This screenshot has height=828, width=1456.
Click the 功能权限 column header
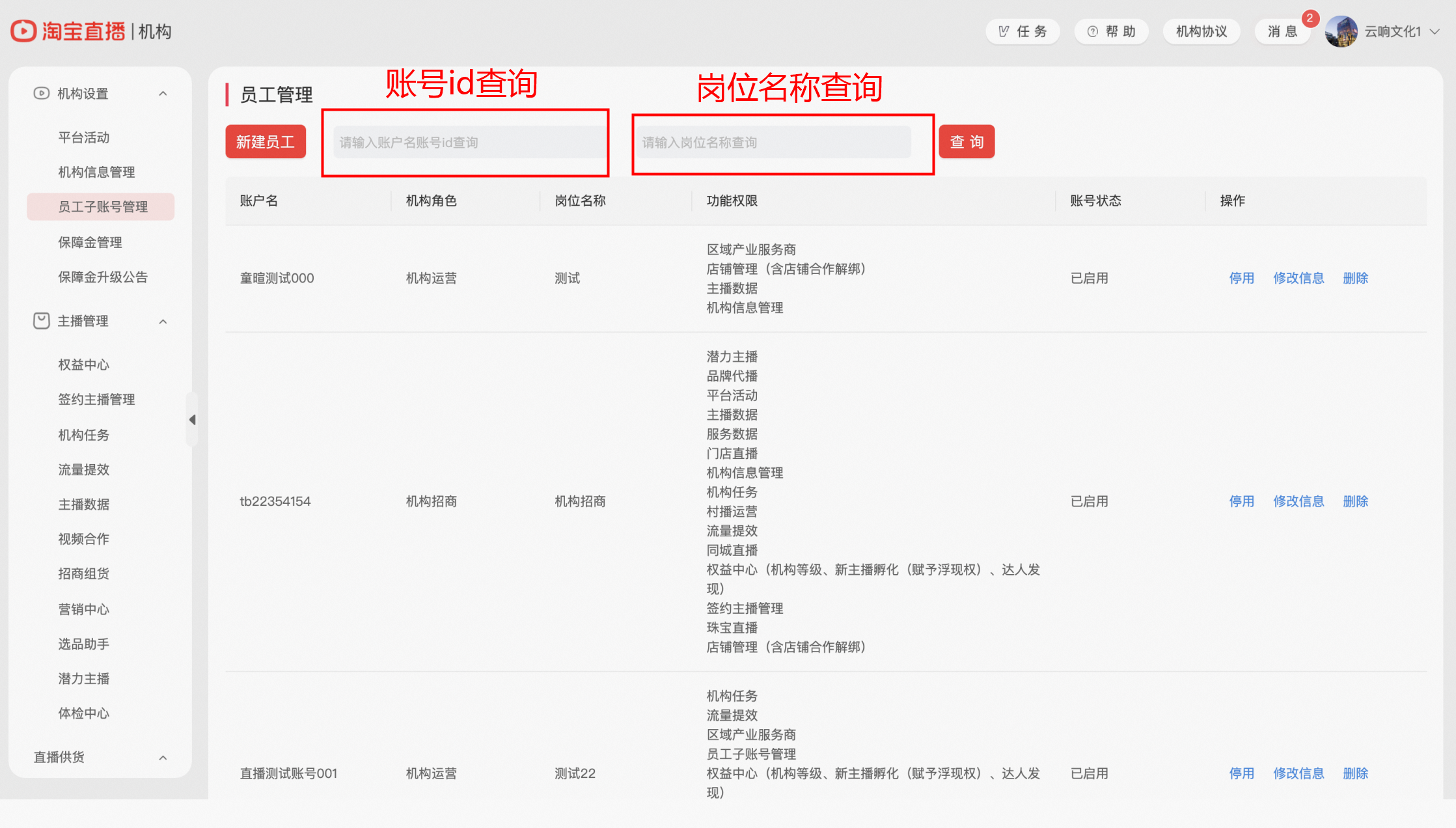(x=732, y=200)
